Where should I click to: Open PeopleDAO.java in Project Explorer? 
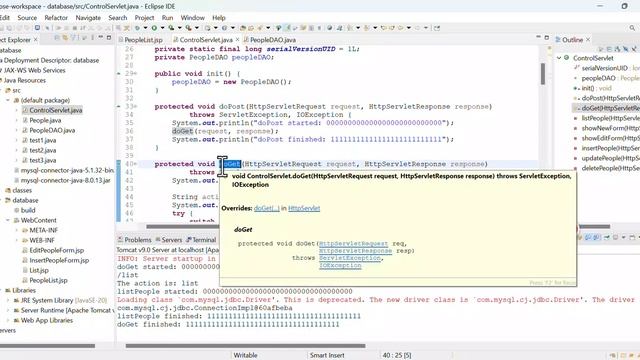tap(52, 130)
